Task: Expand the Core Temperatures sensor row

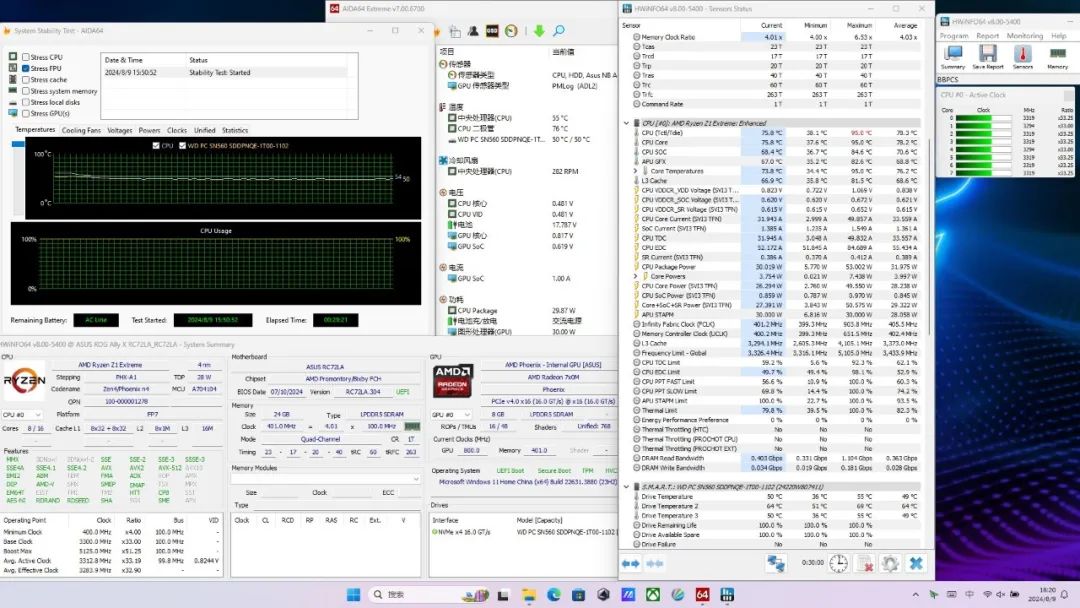Action: click(x=636, y=171)
